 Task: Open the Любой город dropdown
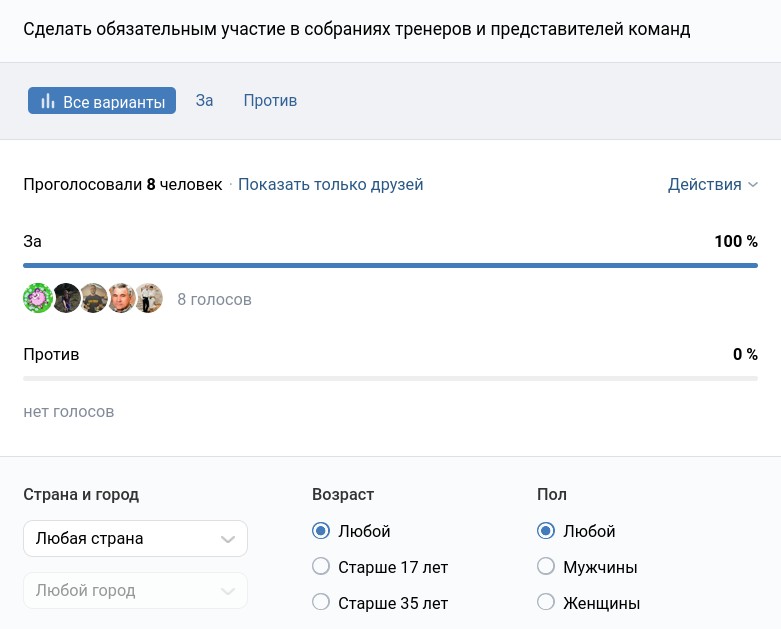[x=135, y=591]
